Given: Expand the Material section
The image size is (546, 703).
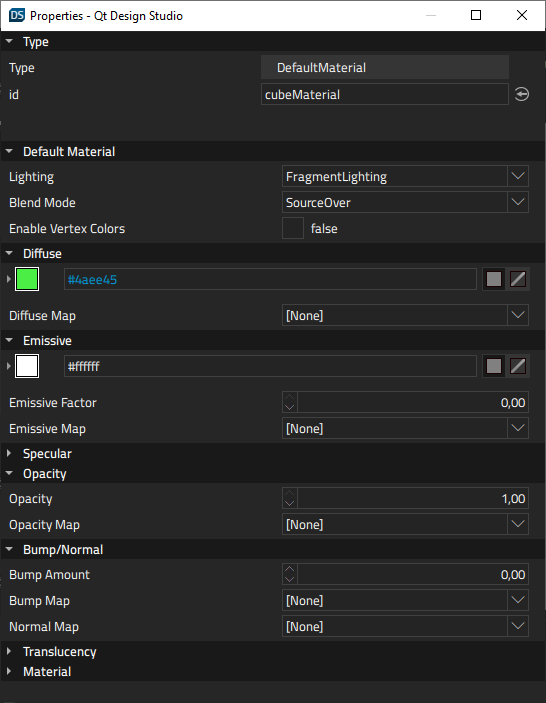Looking at the screenshot, I should (x=9, y=671).
